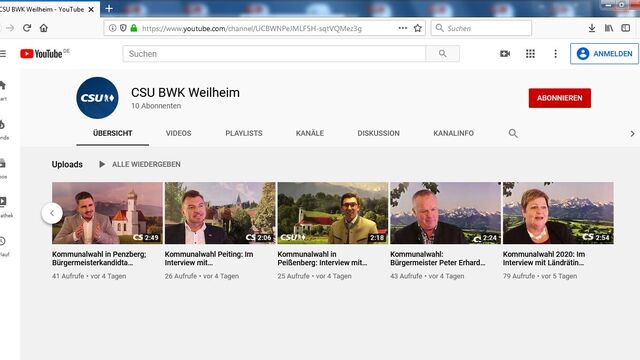The width and height of the screenshot is (640, 360).
Task: Click the CSU channel avatar
Action: coord(97,98)
